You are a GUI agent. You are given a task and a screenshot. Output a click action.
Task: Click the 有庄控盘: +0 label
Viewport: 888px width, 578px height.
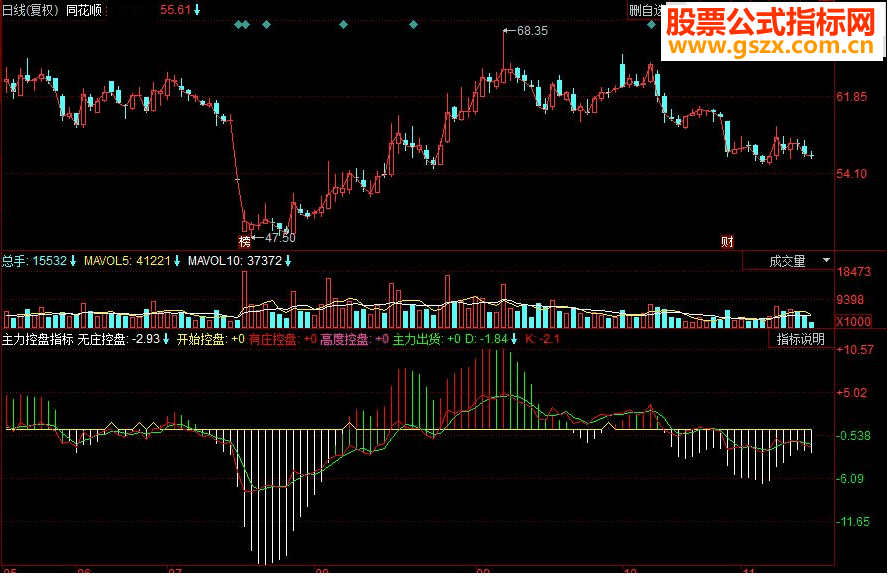(283, 340)
